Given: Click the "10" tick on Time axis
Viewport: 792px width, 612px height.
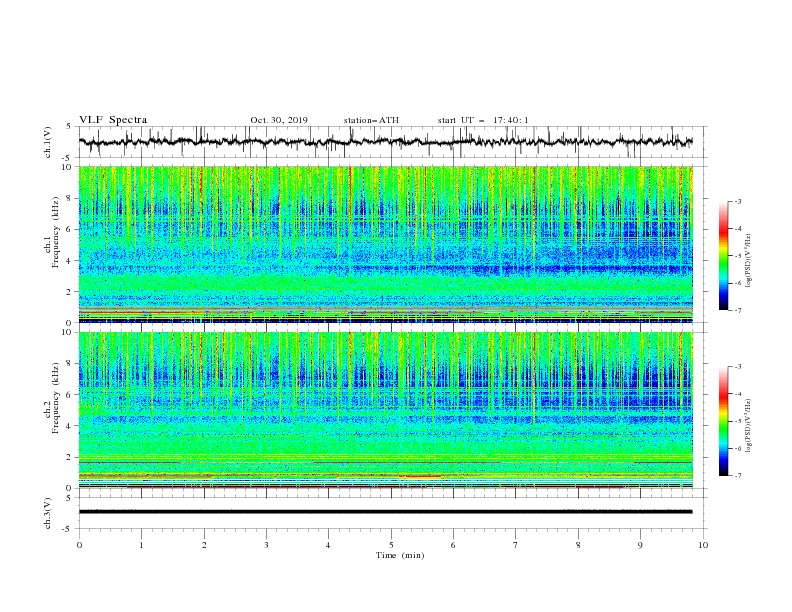Looking at the screenshot, I should pos(703,545).
